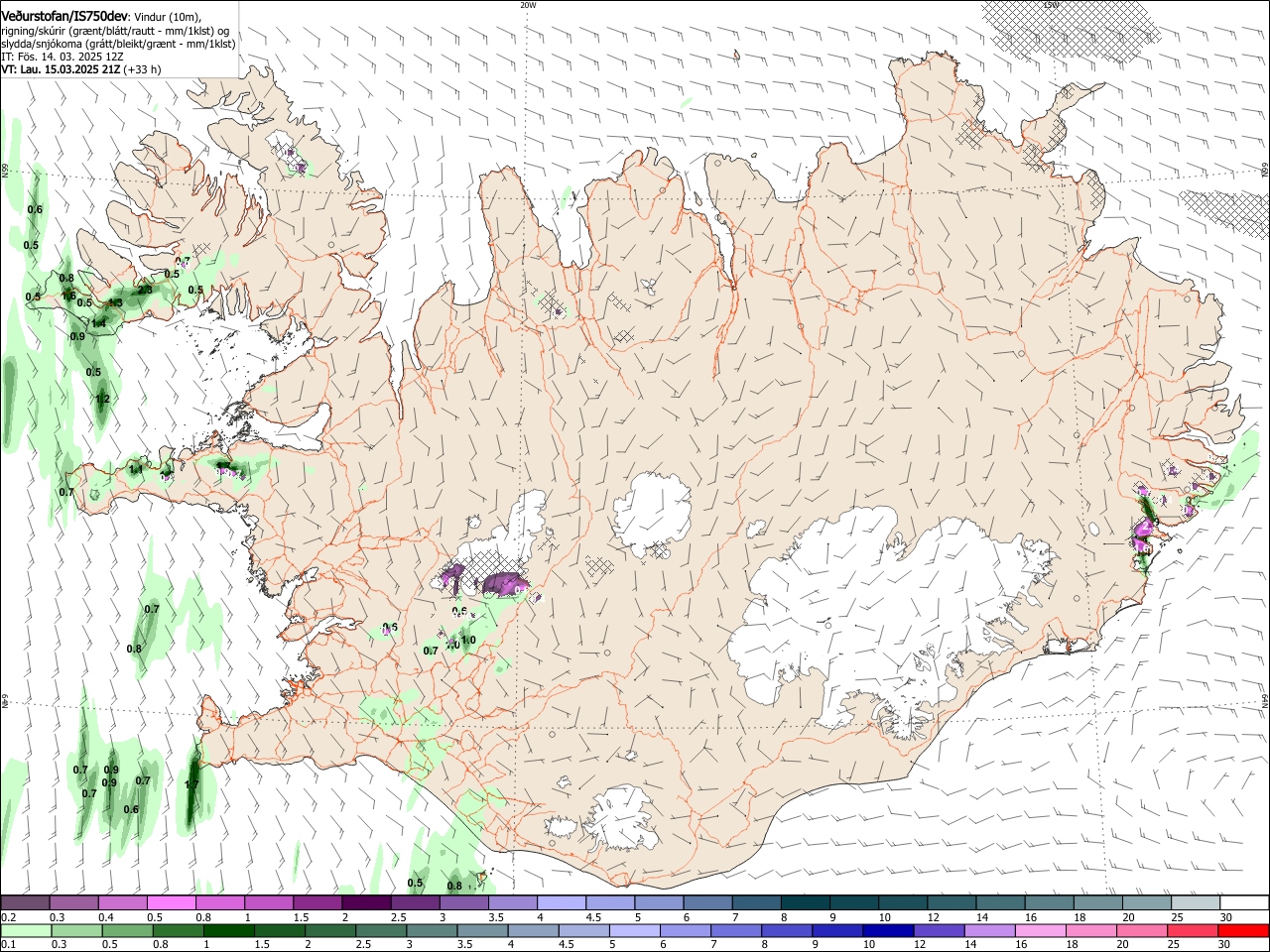Click the initial time line IT: Fös. 14. 03. 2025 12Z

62,57
